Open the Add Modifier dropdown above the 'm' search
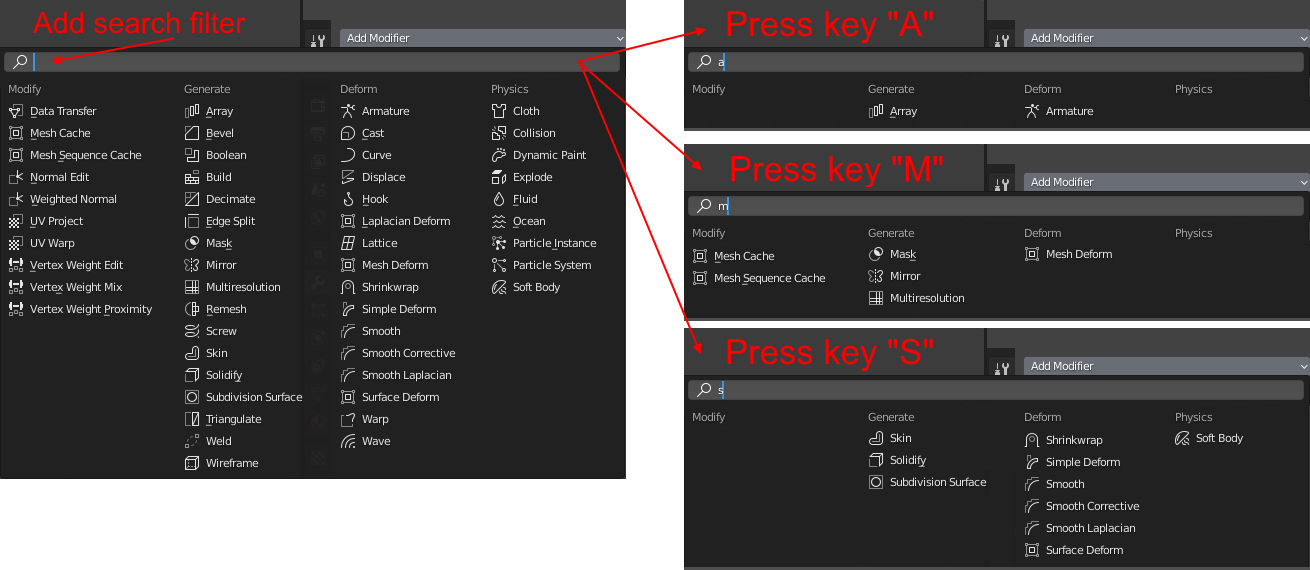Screen dimensions: 1310x570 1166,182
